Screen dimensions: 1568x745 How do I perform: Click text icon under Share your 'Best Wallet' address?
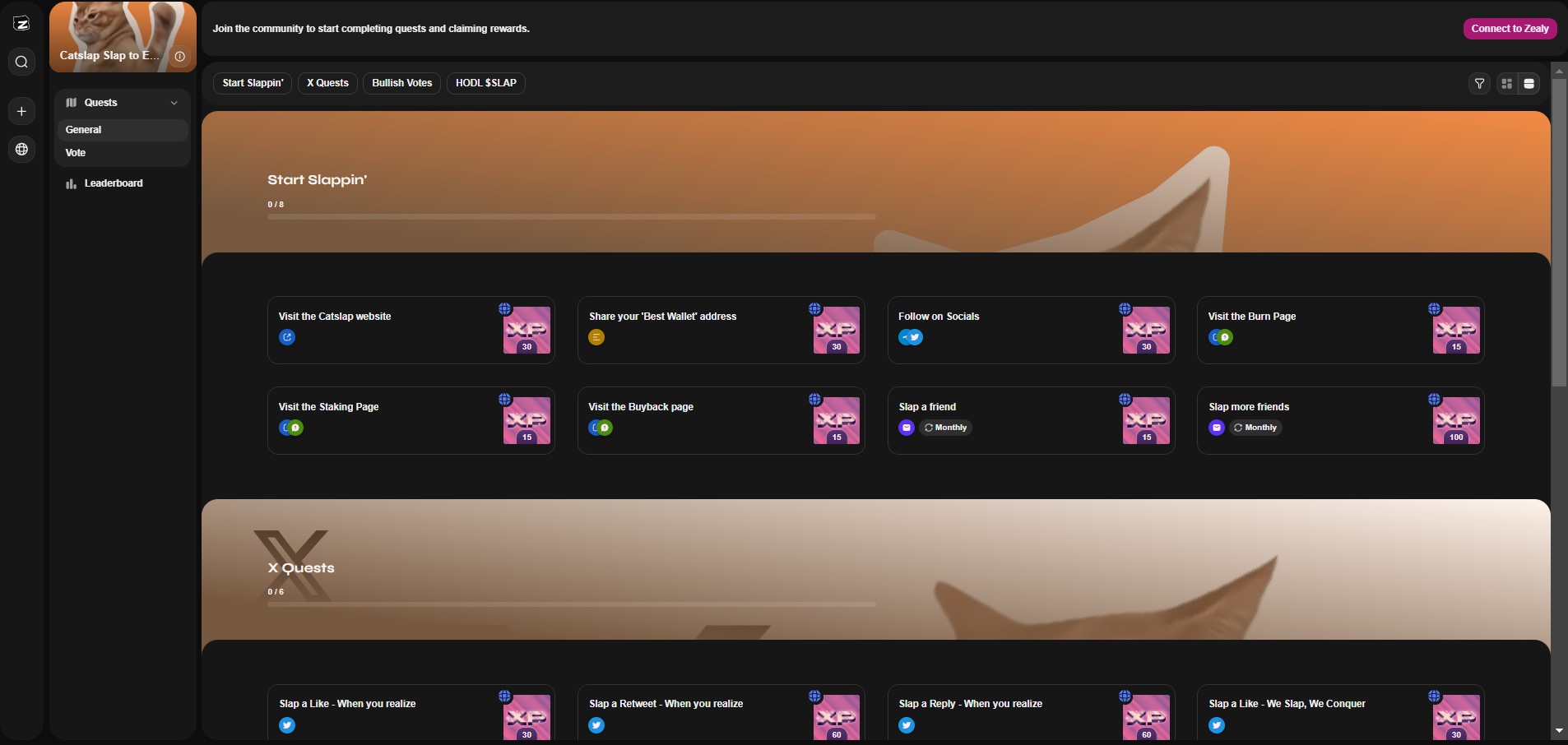point(596,337)
